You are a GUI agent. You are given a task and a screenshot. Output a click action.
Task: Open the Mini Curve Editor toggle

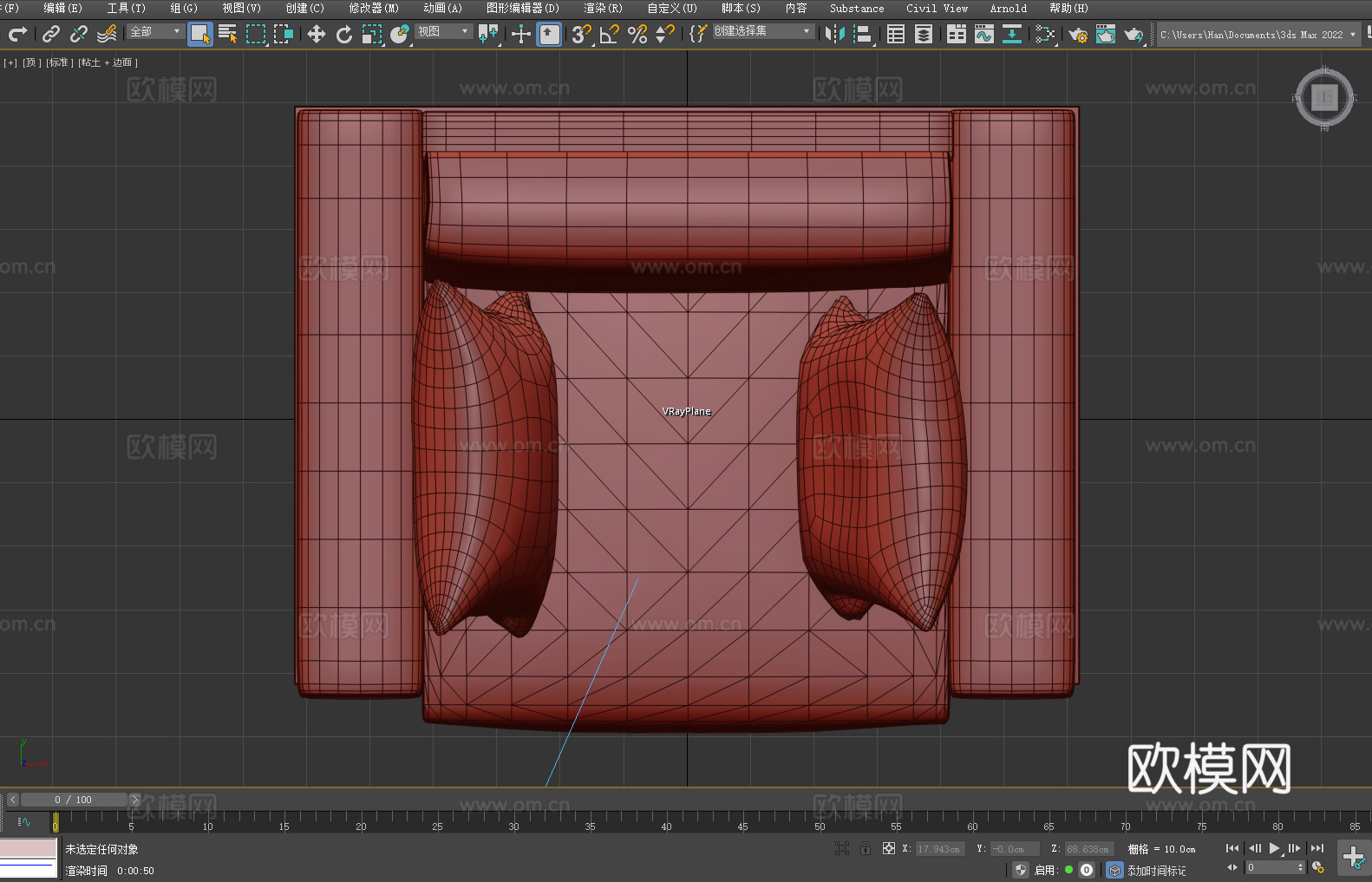[24, 822]
